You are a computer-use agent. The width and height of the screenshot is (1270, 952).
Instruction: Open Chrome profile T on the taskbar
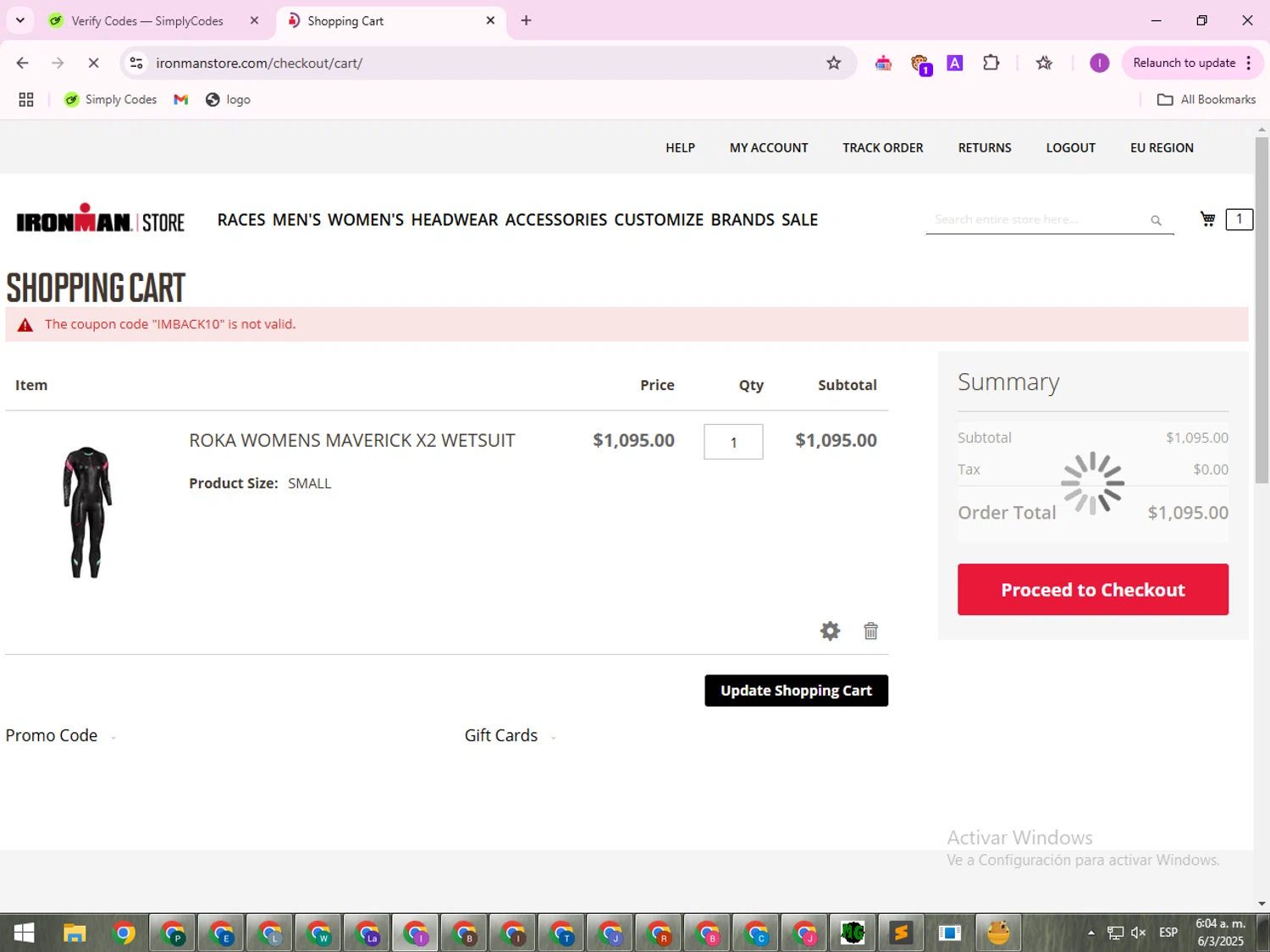click(562, 933)
